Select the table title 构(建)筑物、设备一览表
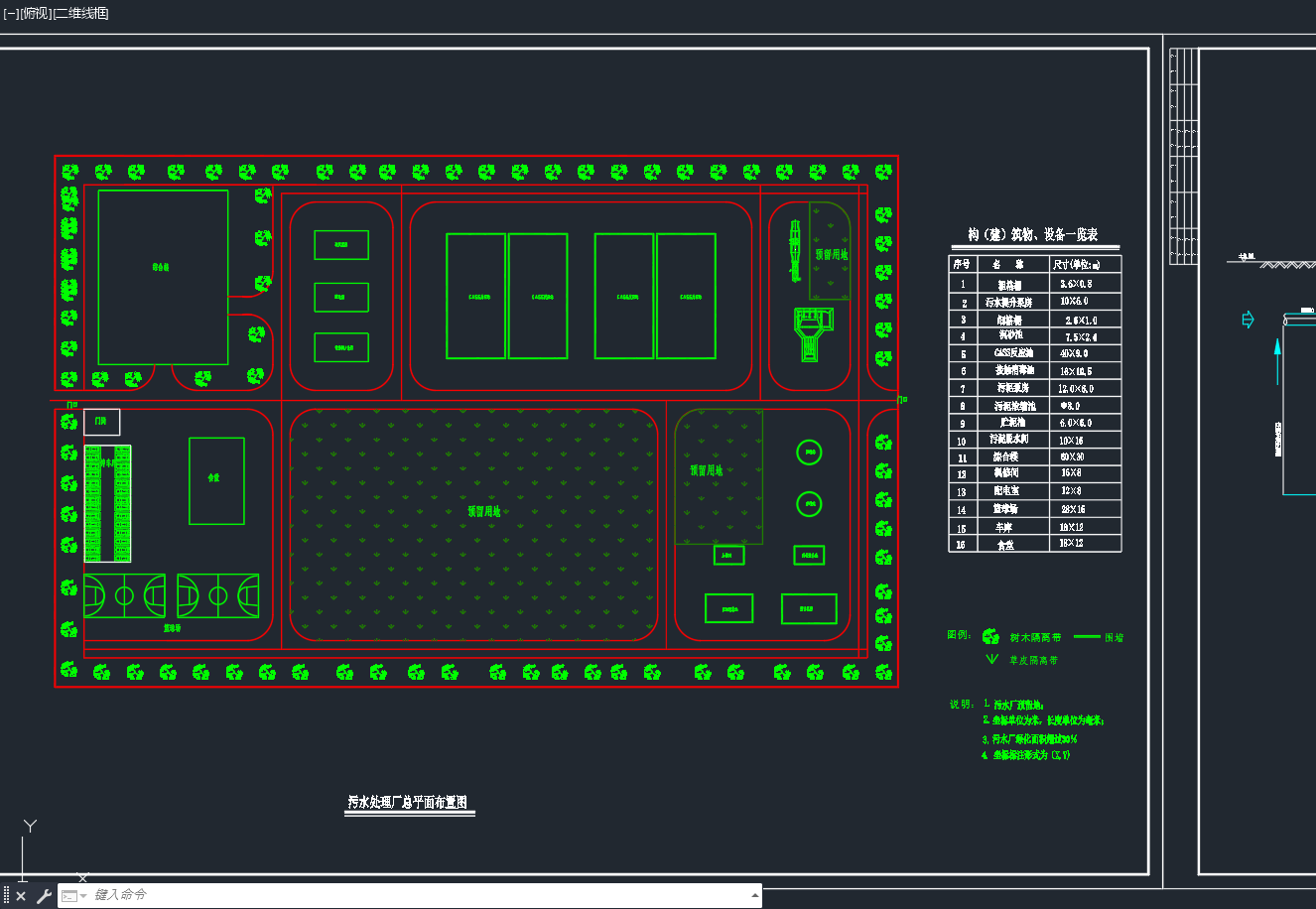1316x909 pixels. click(x=1033, y=234)
